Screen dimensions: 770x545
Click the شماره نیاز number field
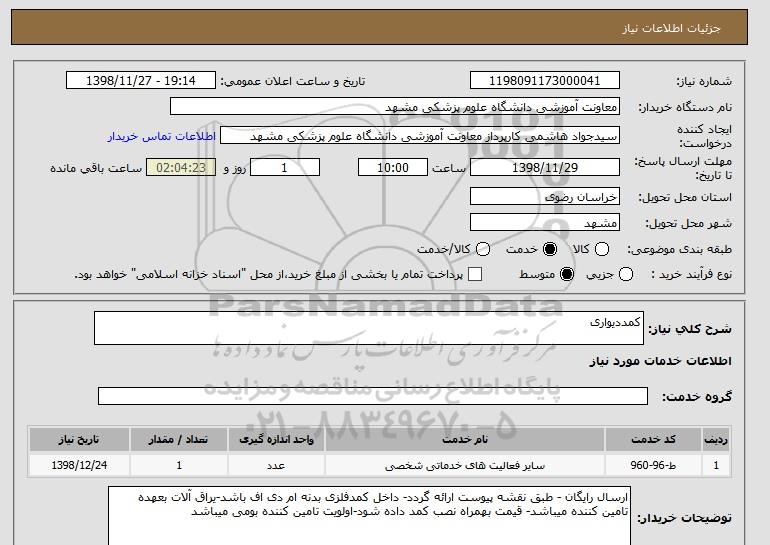545,81
